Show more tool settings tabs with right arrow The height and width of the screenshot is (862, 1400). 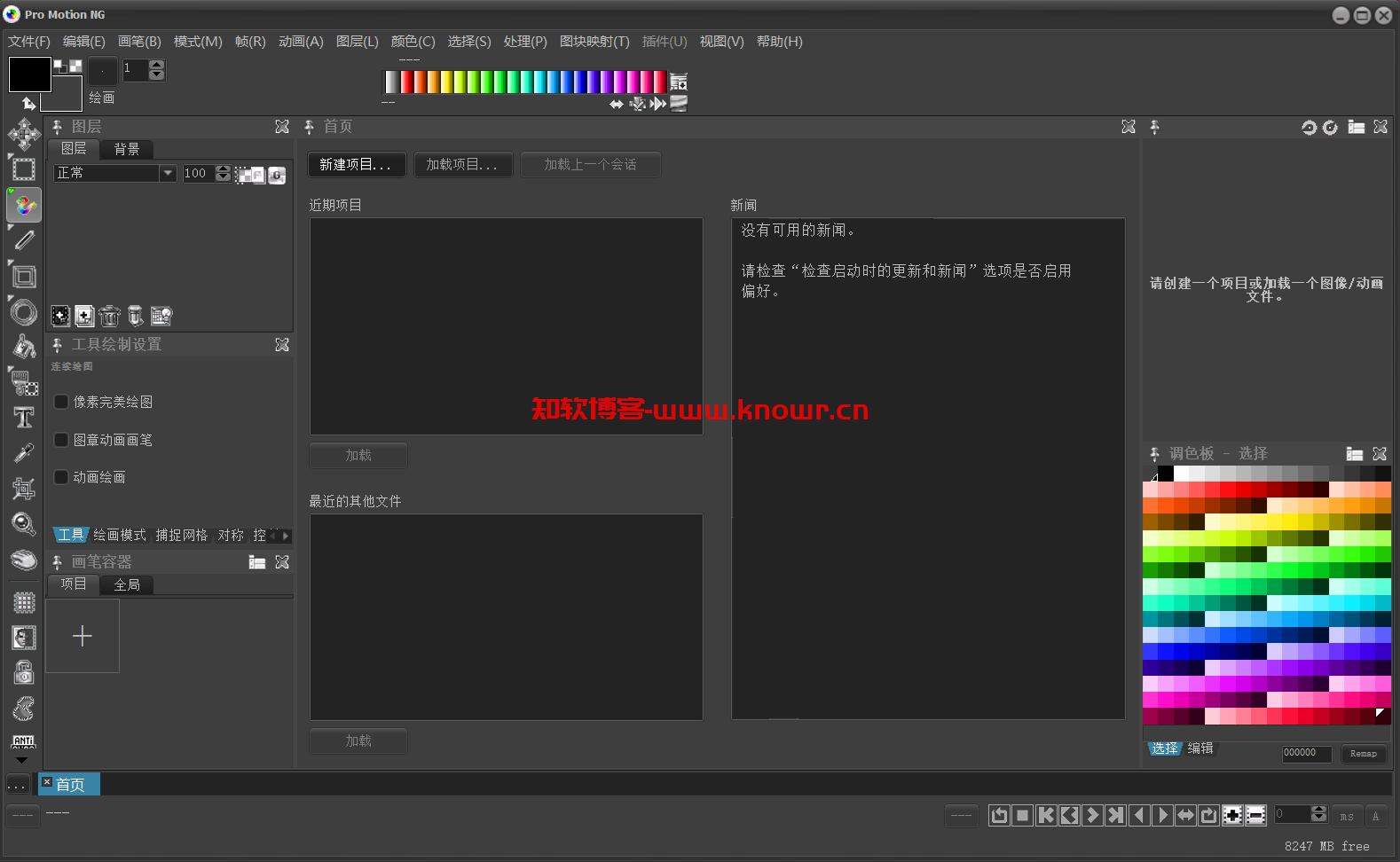coord(286,536)
